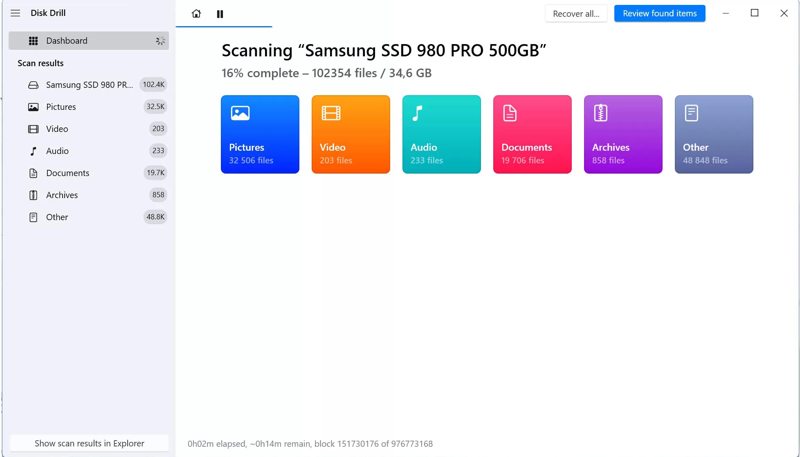Click Show scan results in Explorer

pyautogui.click(x=89, y=443)
